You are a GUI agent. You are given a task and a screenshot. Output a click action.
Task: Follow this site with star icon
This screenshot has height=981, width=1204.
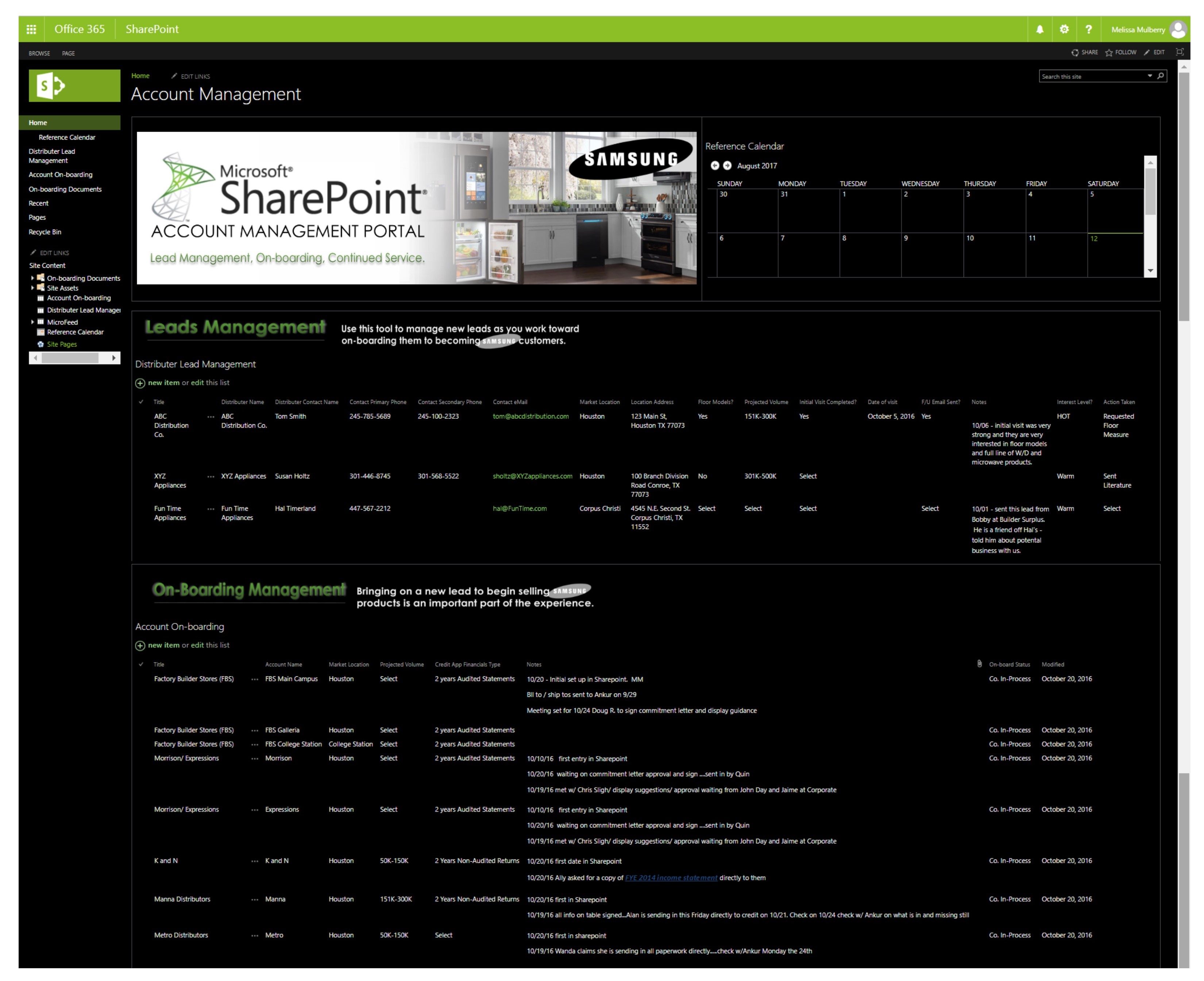click(1120, 53)
